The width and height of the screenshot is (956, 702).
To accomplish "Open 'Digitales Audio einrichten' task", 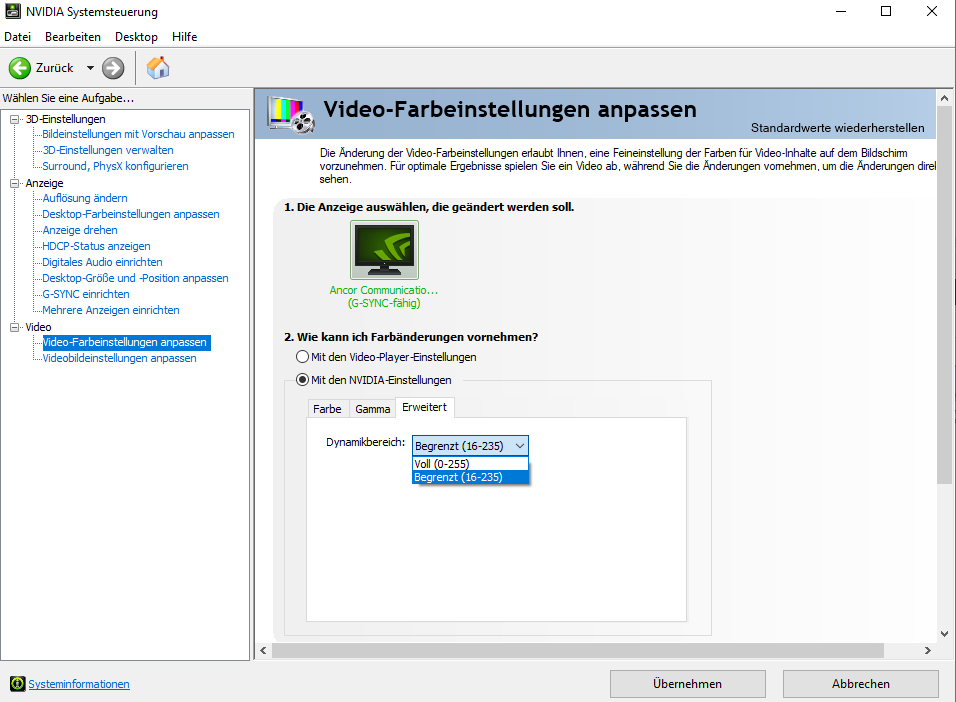I will coord(102,262).
